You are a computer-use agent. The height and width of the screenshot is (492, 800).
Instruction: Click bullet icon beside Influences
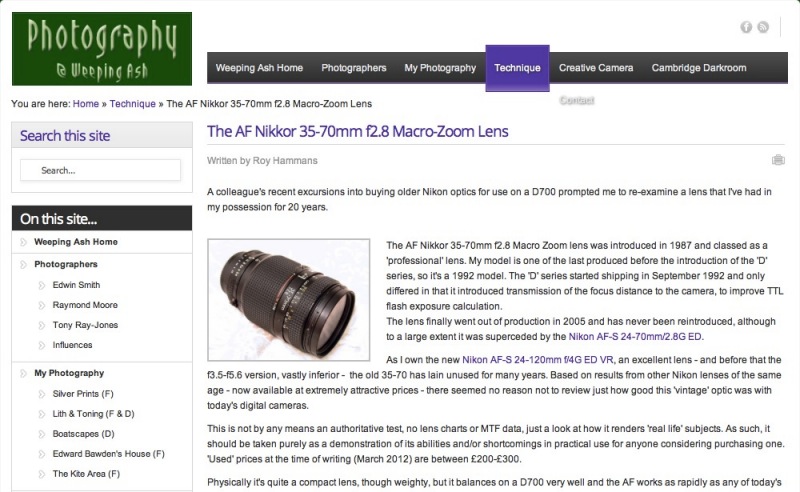tap(42, 345)
